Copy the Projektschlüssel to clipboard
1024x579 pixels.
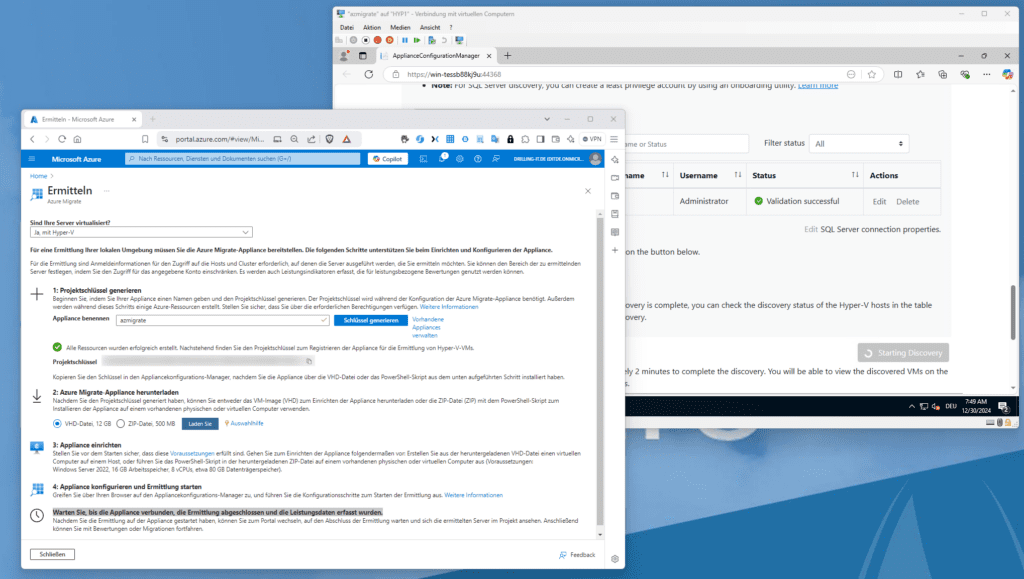click(x=309, y=361)
